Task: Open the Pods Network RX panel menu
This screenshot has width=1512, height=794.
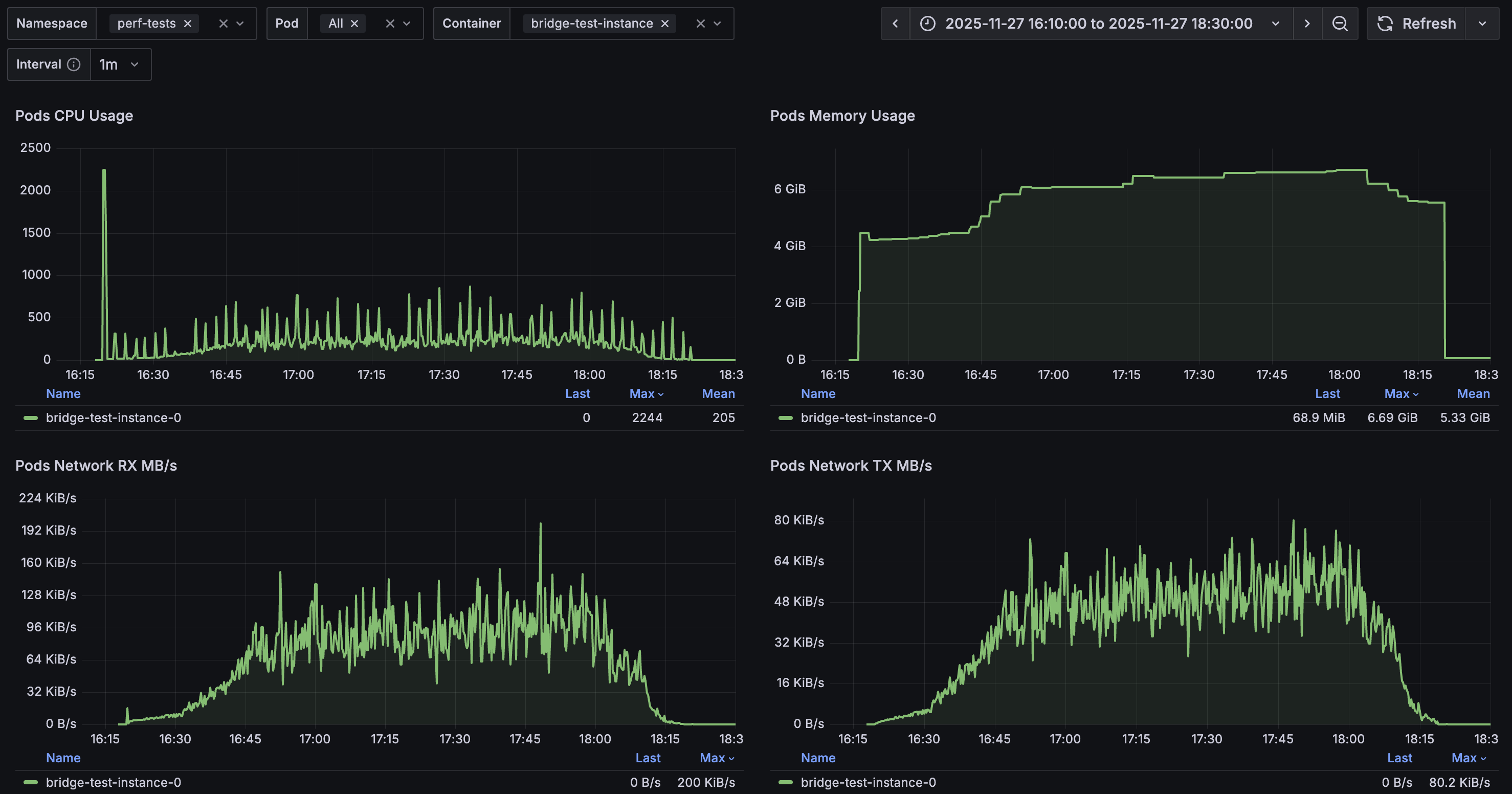Action: [x=96, y=465]
